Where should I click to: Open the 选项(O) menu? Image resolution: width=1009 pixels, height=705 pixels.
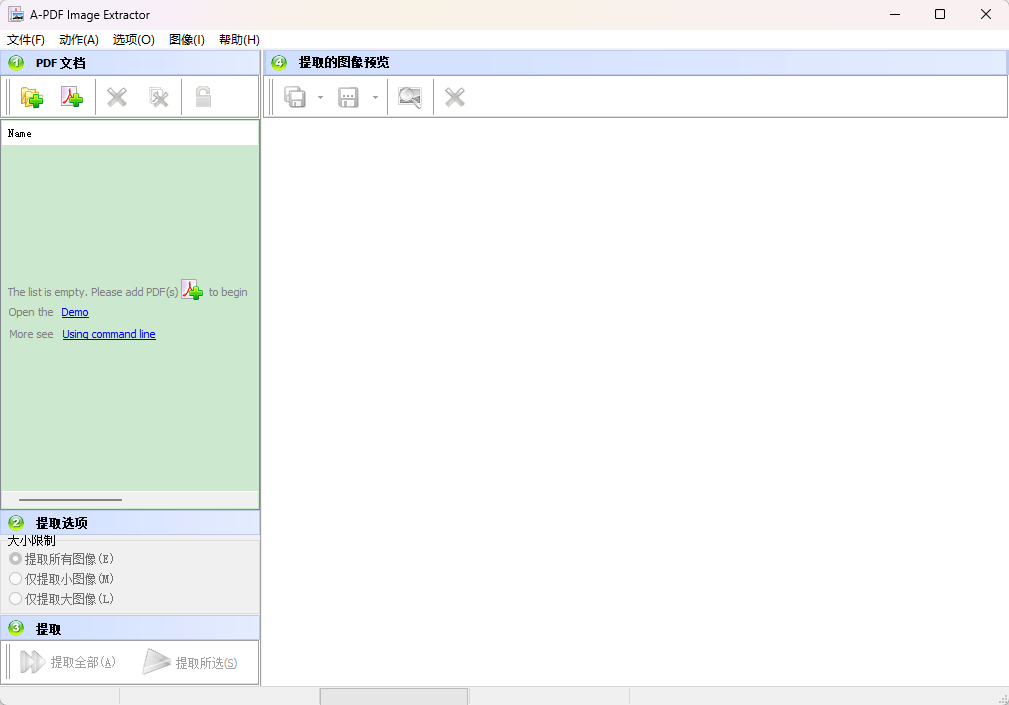pos(134,40)
